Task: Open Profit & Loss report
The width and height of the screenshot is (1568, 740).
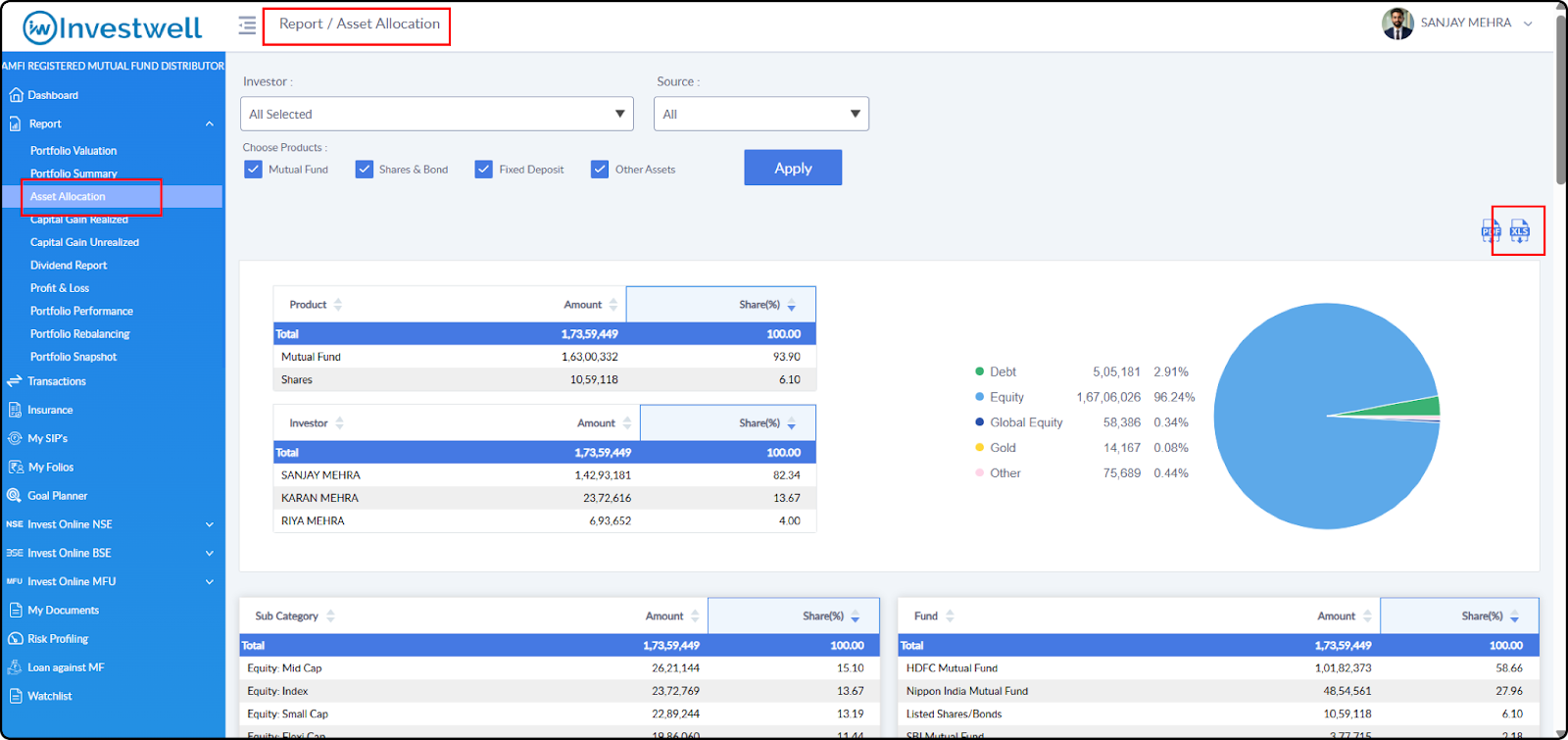Action: pos(60,288)
